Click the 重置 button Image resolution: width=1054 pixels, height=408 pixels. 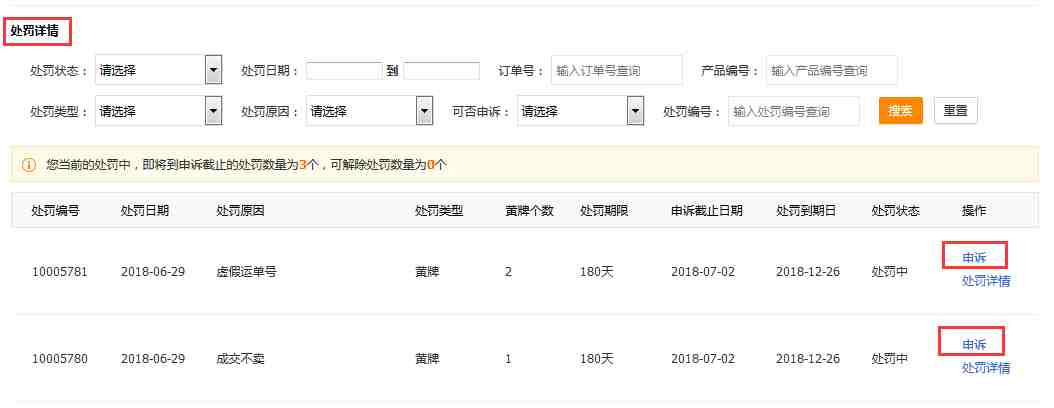tap(955, 111)
